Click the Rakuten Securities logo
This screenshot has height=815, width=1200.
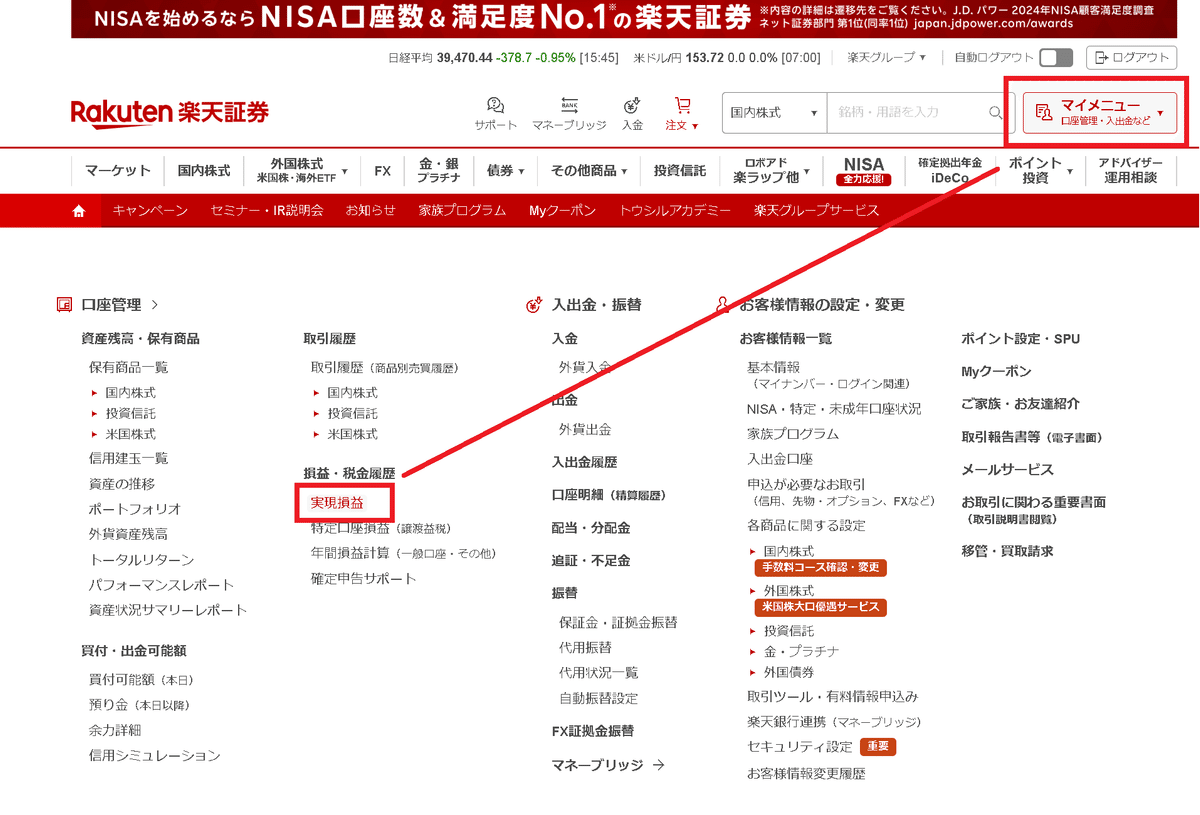[170, 113]
